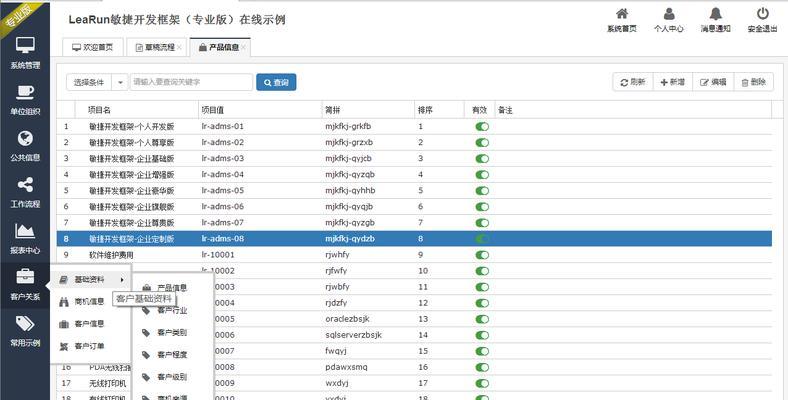Click the 简拼 column header
This screenshot has height=400, width=788.
[x=368, y=110]
